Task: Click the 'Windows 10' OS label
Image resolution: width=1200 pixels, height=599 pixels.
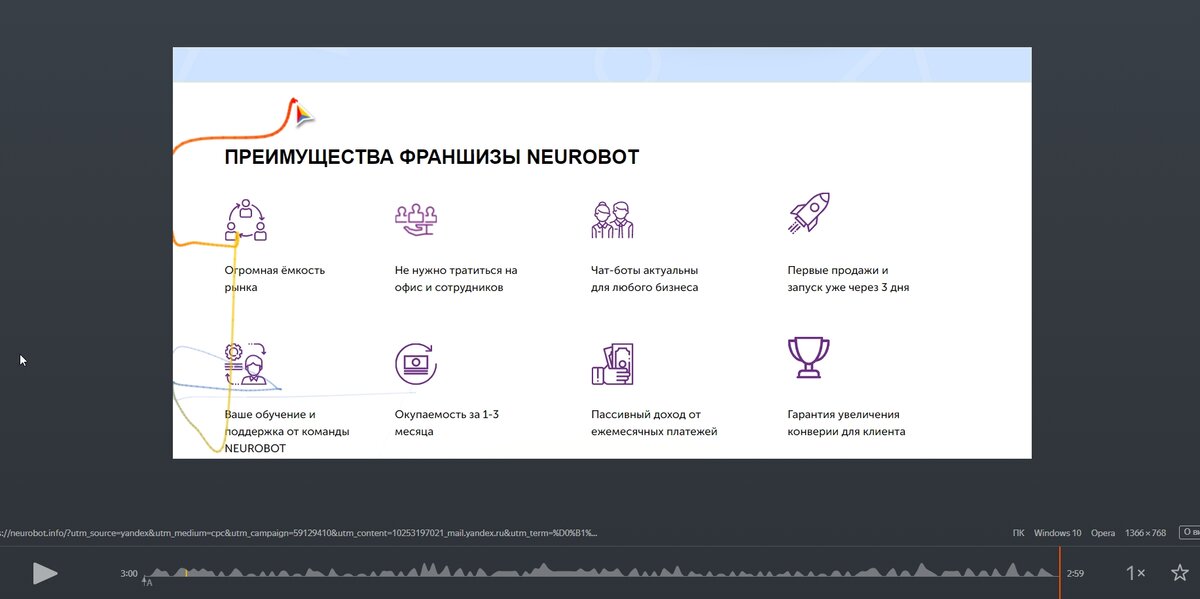Action: click(1057, 533)
